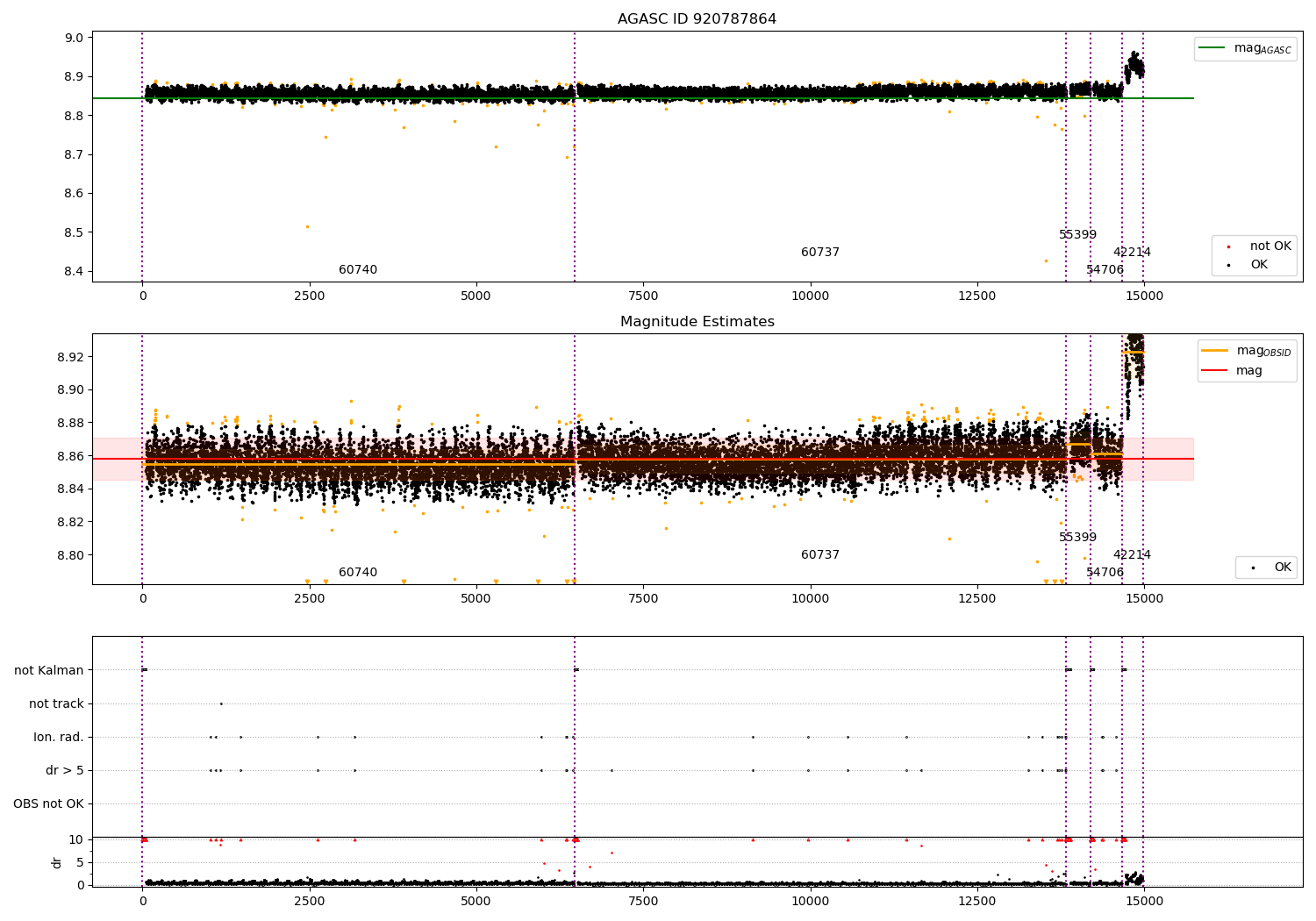
Task: Click the rotated 'dr' y-axis label
Action: point(57,862)
